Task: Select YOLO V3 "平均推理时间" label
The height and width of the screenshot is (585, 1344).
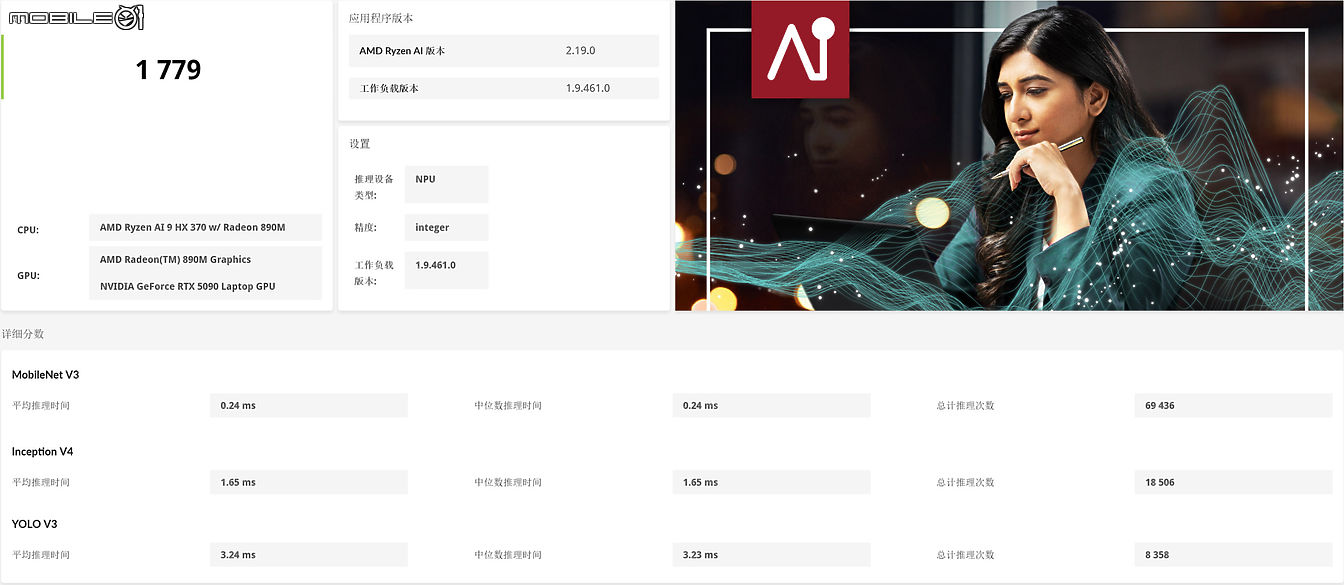Action: click(x=41, y=555)
